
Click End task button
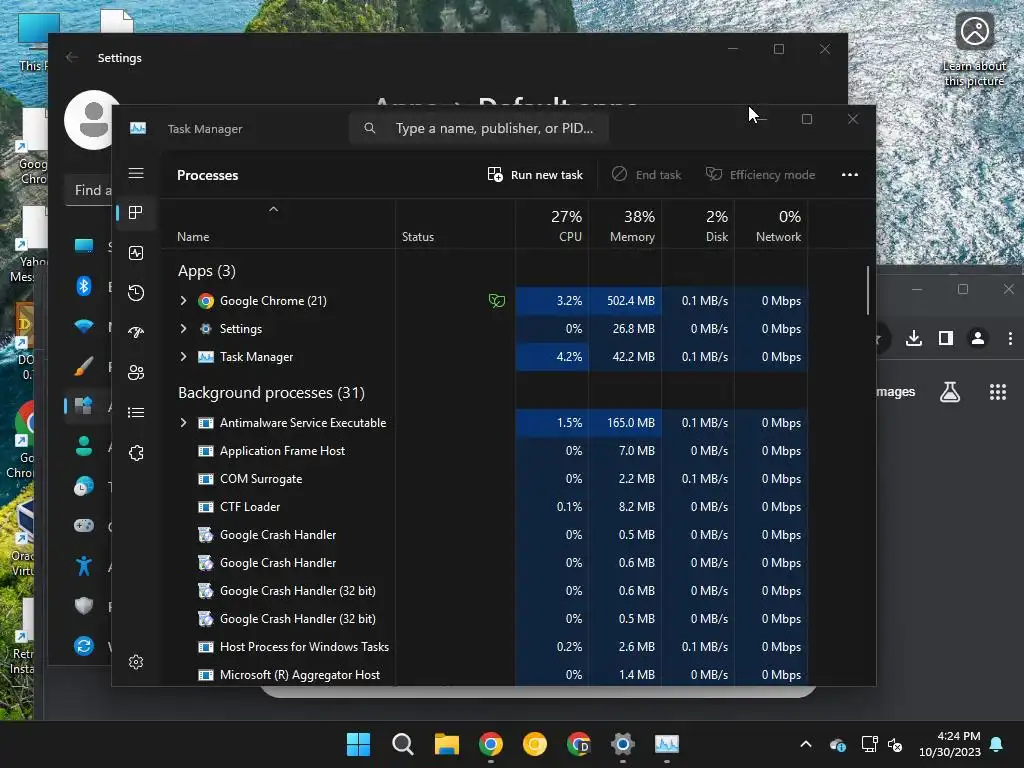[x=647, y=174]
